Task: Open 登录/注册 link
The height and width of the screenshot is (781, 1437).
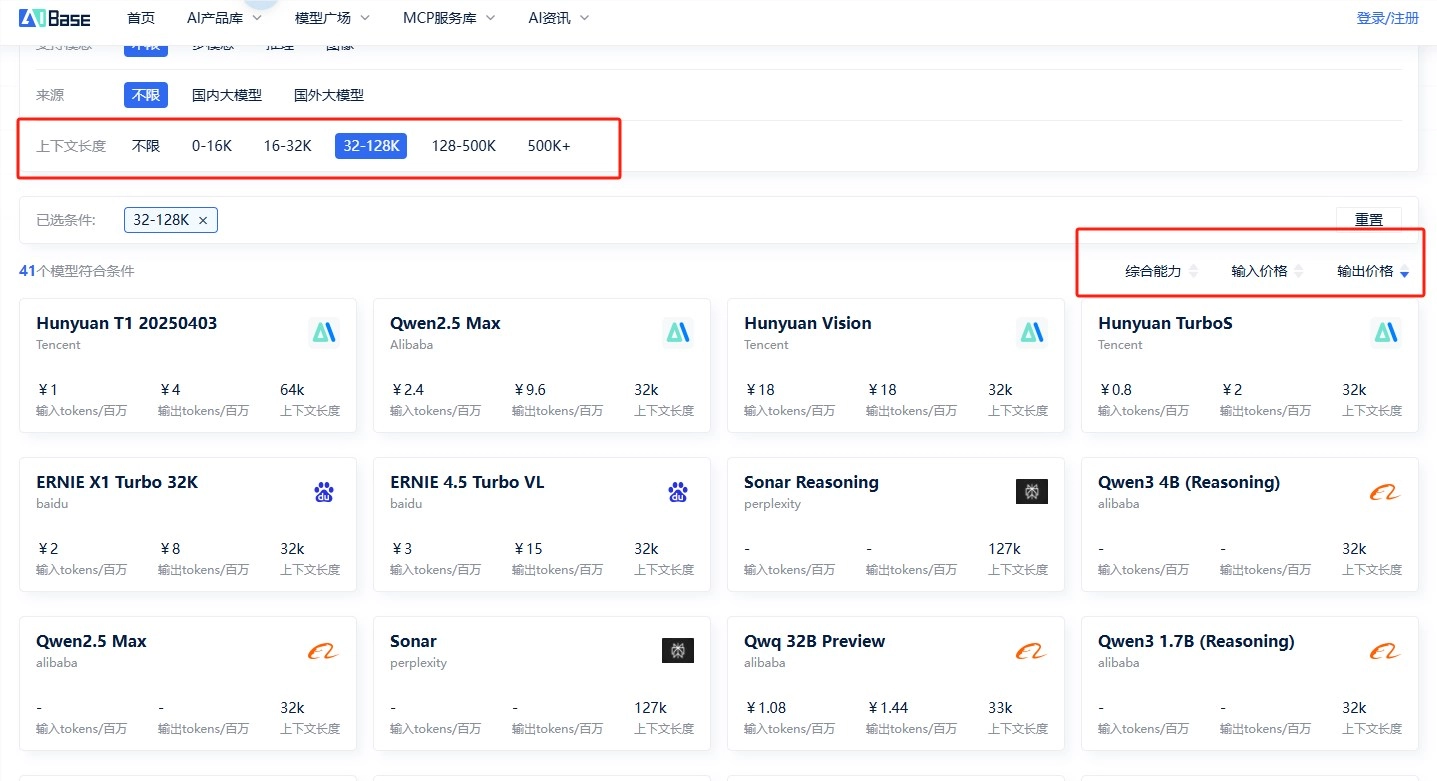Action: [x=1388, y=18]
